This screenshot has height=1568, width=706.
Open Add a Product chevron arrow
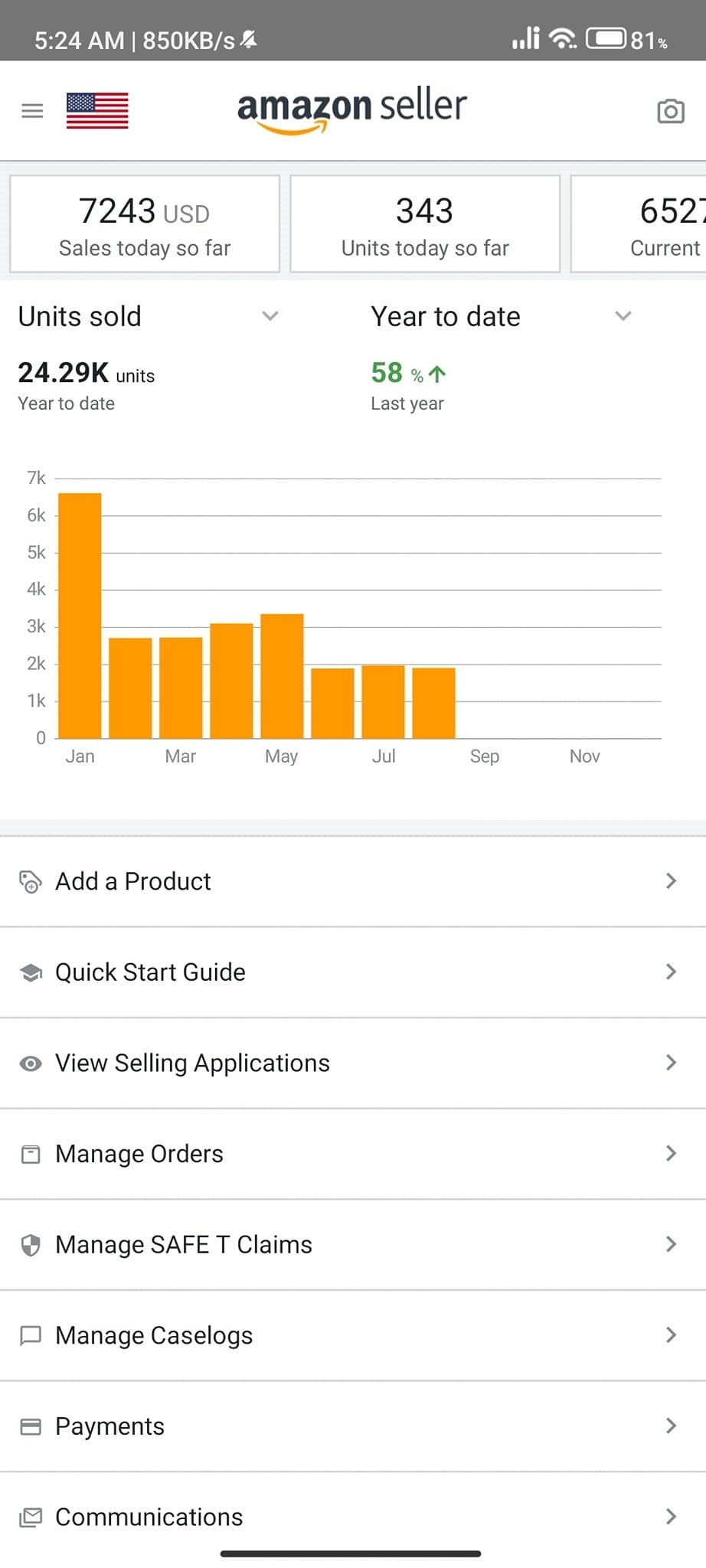point(671,881)
